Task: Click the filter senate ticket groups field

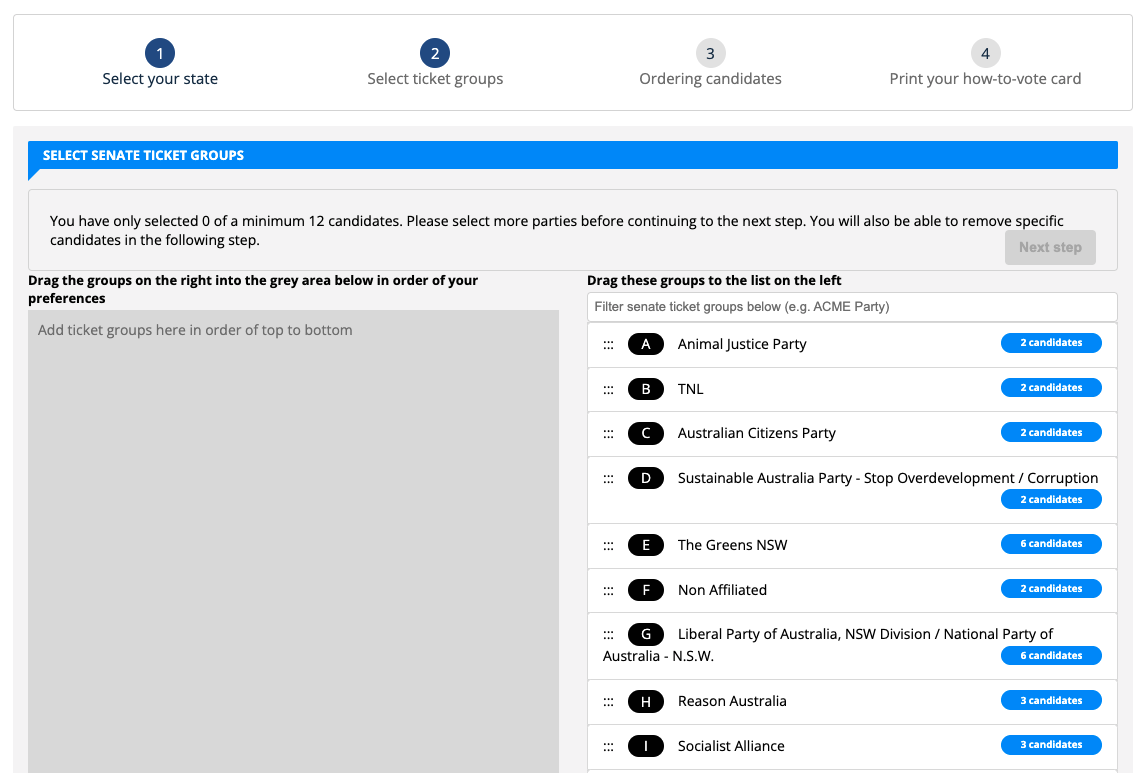Action: [x=852, y=307]
